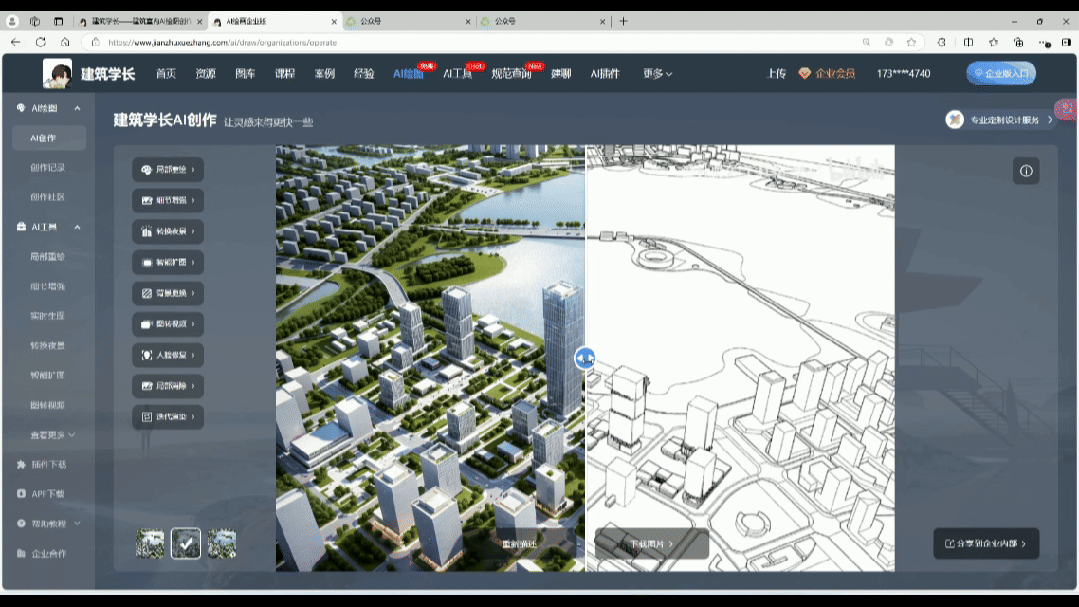Click the zoom magnifier icon in address bar
Image resolution: width=1079 pixels, height=607 pixels.
[866, 42]
